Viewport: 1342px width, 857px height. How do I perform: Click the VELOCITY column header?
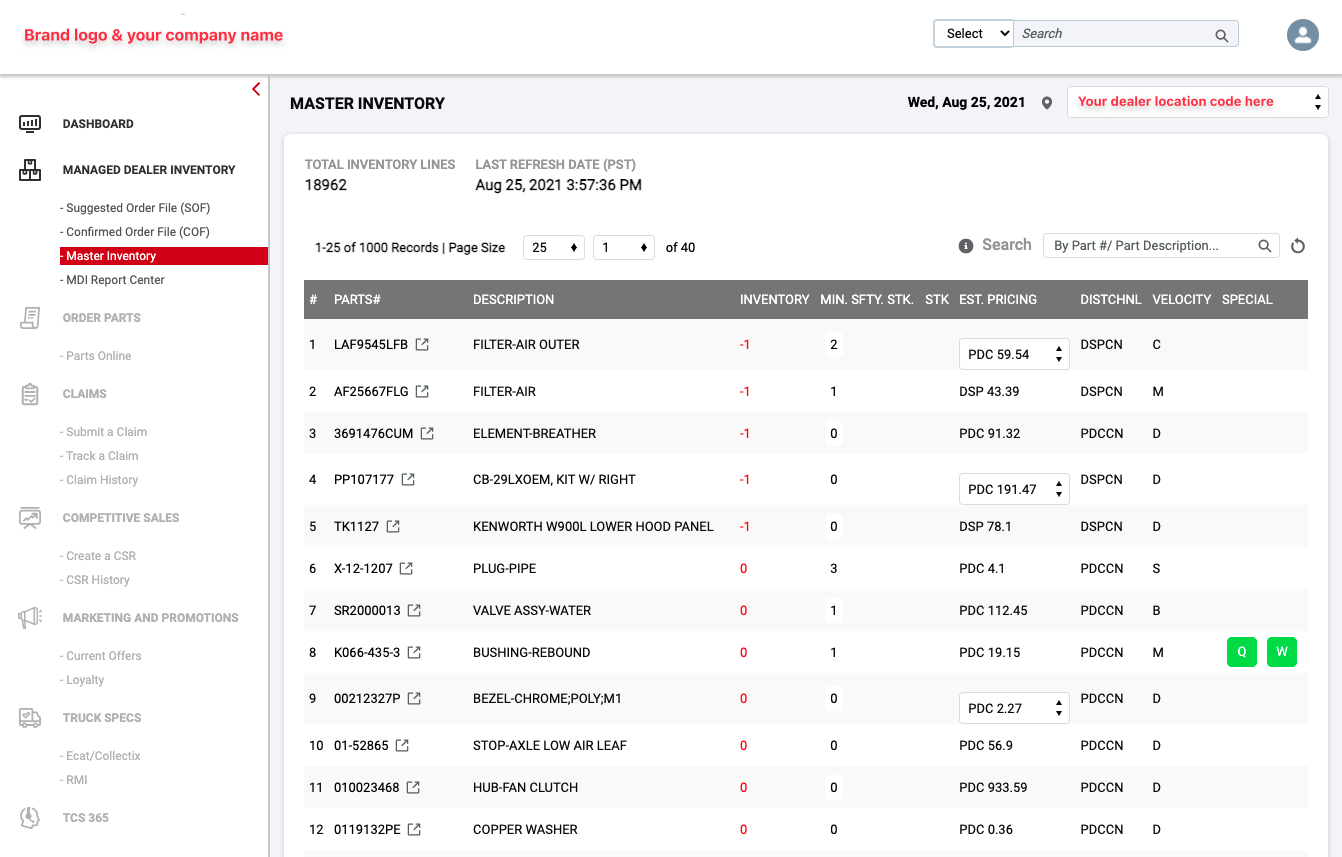(x=1182, y=300)
